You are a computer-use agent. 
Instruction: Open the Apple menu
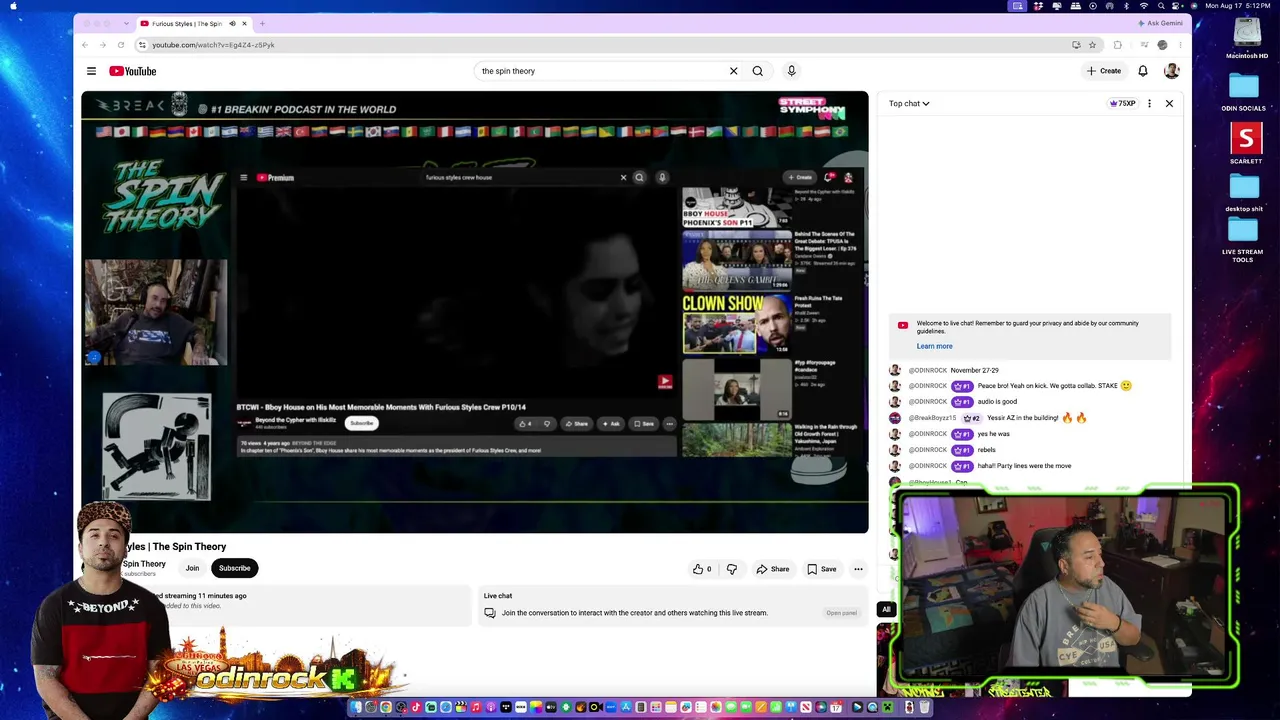click(x=13, y=6)
